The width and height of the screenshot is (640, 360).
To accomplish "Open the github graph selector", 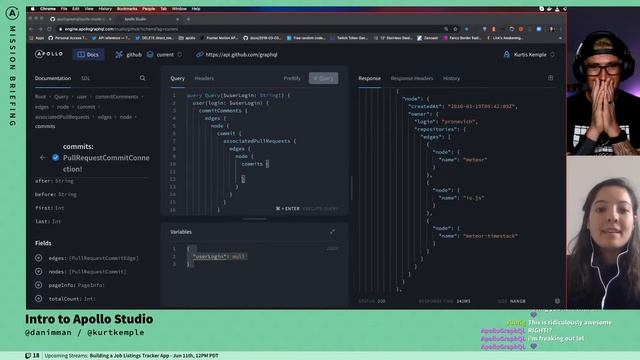I will pyautogui.click(x=129, y=54).
